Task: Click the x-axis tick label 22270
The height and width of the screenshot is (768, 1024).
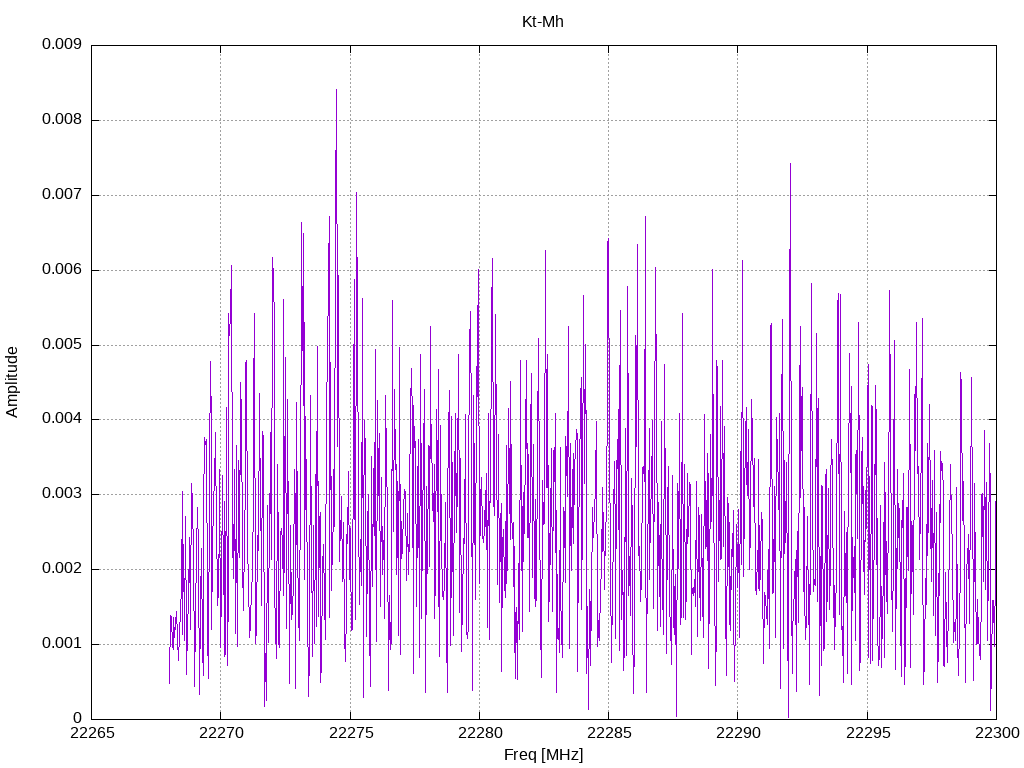Action: (x=221, y=733)
